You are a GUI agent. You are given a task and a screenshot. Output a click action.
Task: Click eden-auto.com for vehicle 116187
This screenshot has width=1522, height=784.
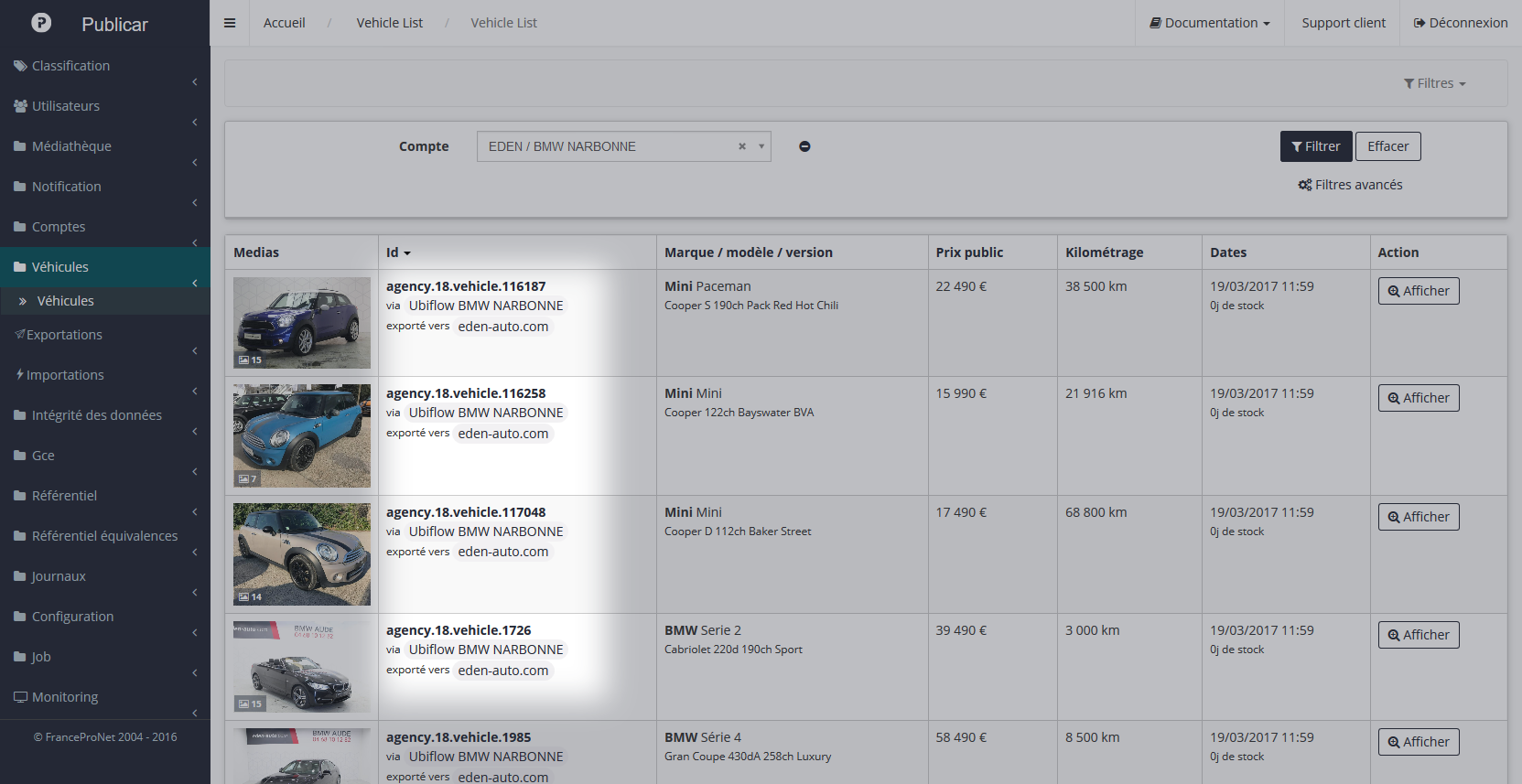pos(503,327)
